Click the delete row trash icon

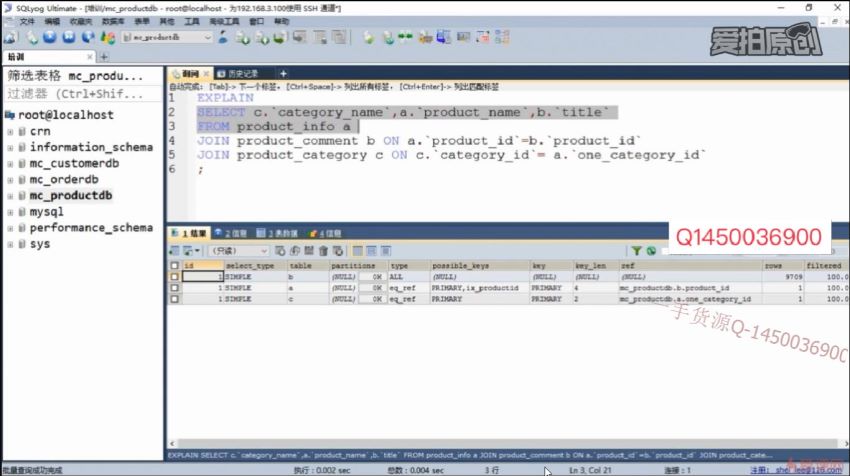point(322,251)
